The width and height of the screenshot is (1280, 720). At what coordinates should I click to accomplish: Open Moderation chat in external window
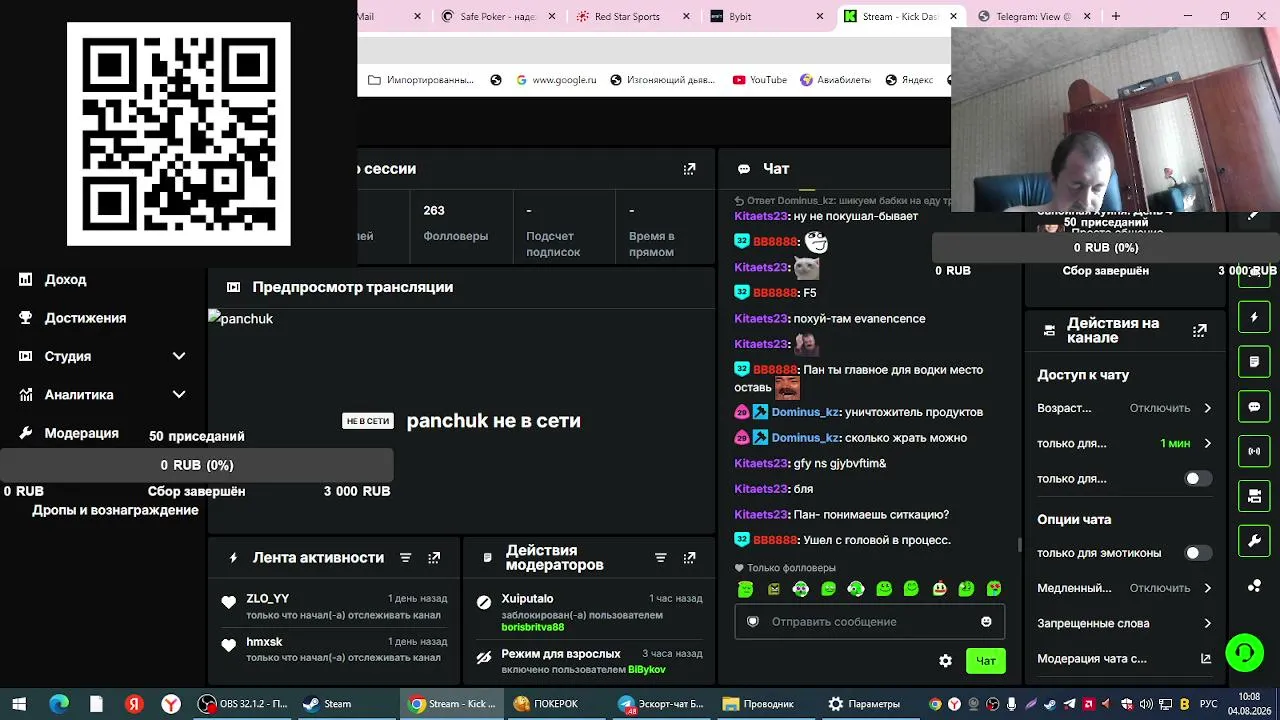1206,659
